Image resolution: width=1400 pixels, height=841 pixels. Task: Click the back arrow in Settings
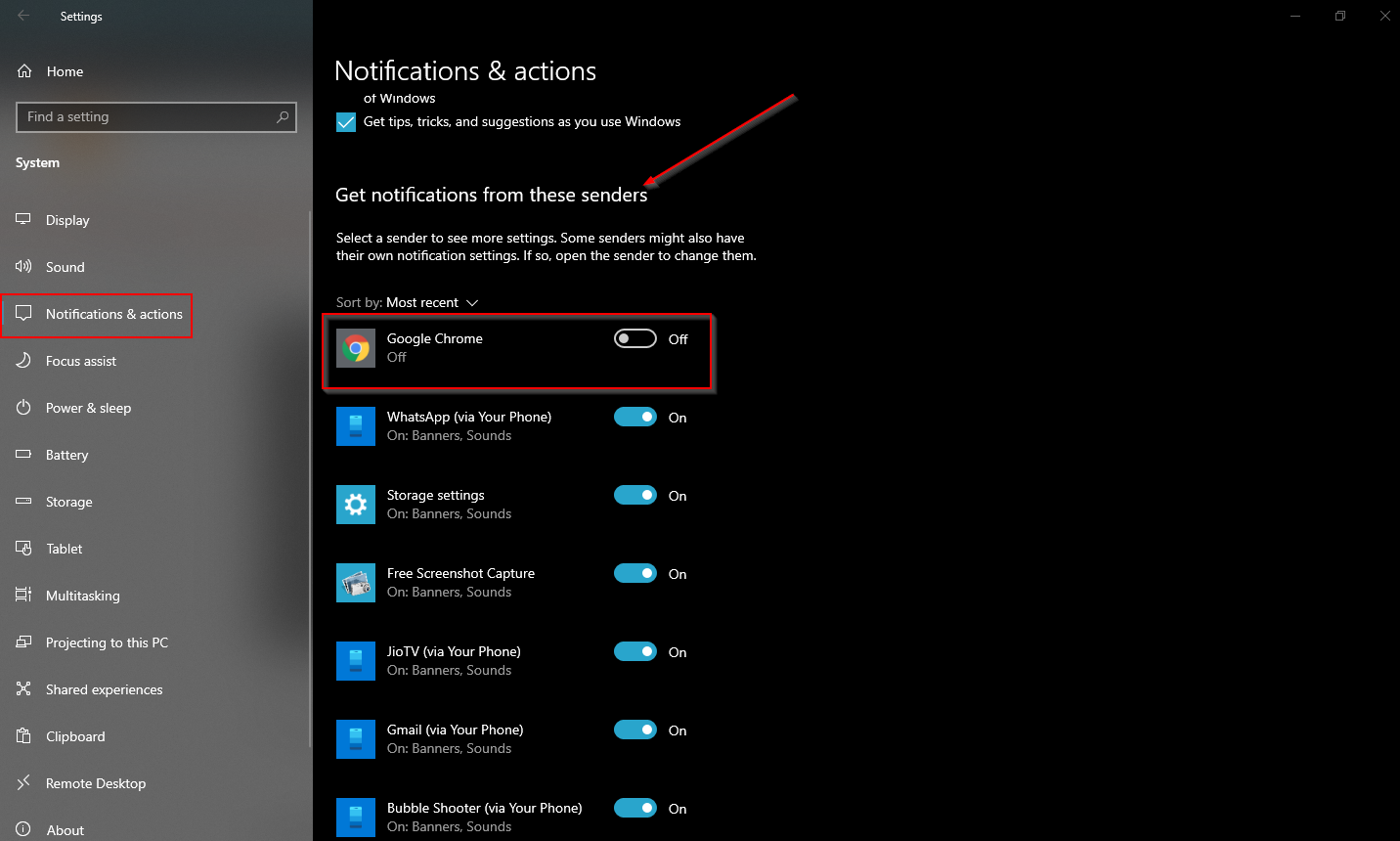point(23,16)
